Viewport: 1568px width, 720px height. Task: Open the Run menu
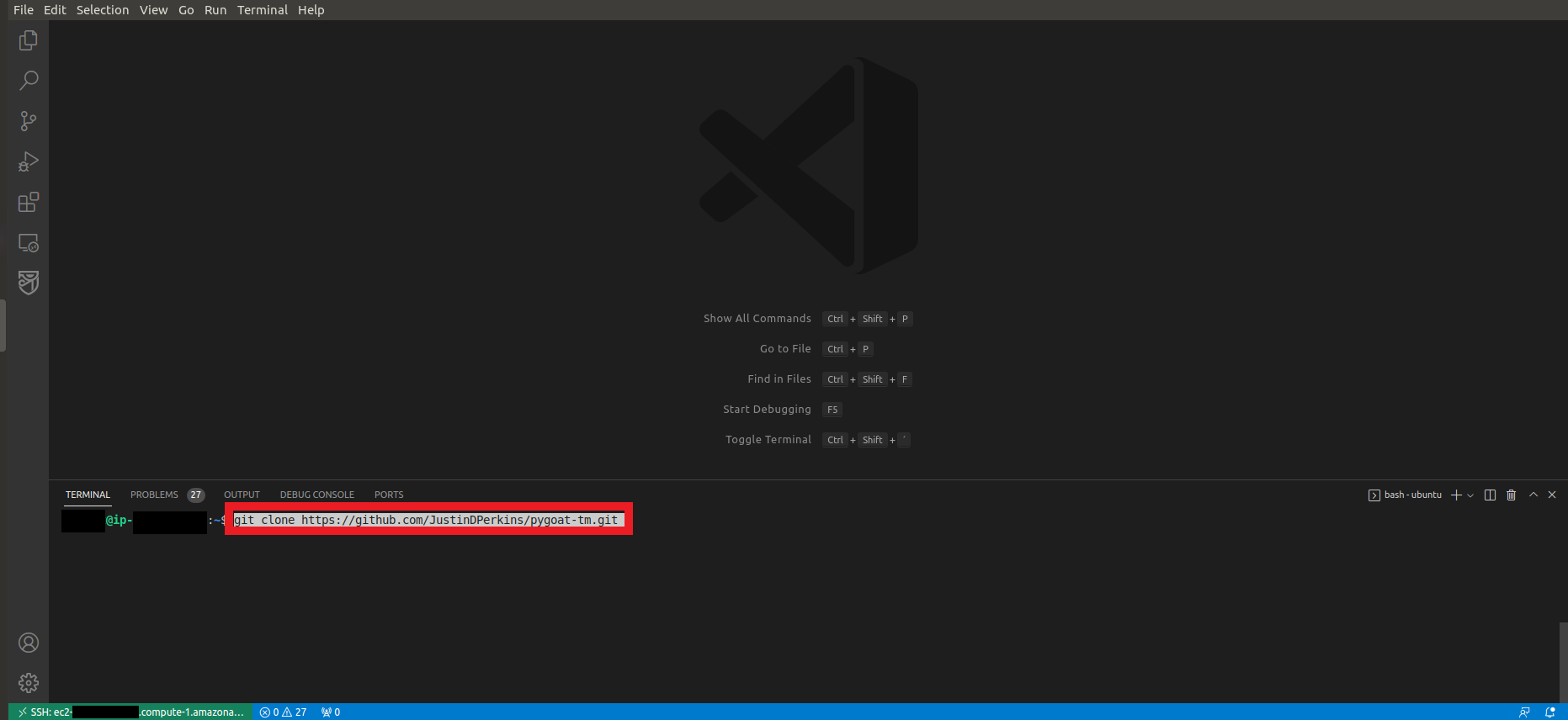pyautogui.click(x=215, y=10)
